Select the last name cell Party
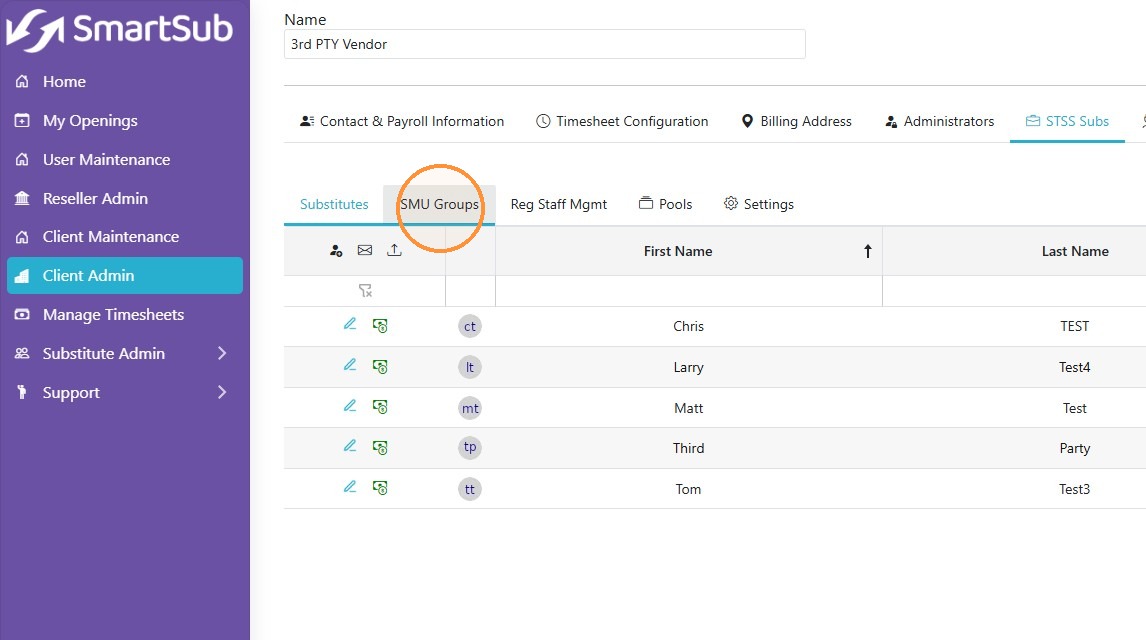 [1074, 449]
